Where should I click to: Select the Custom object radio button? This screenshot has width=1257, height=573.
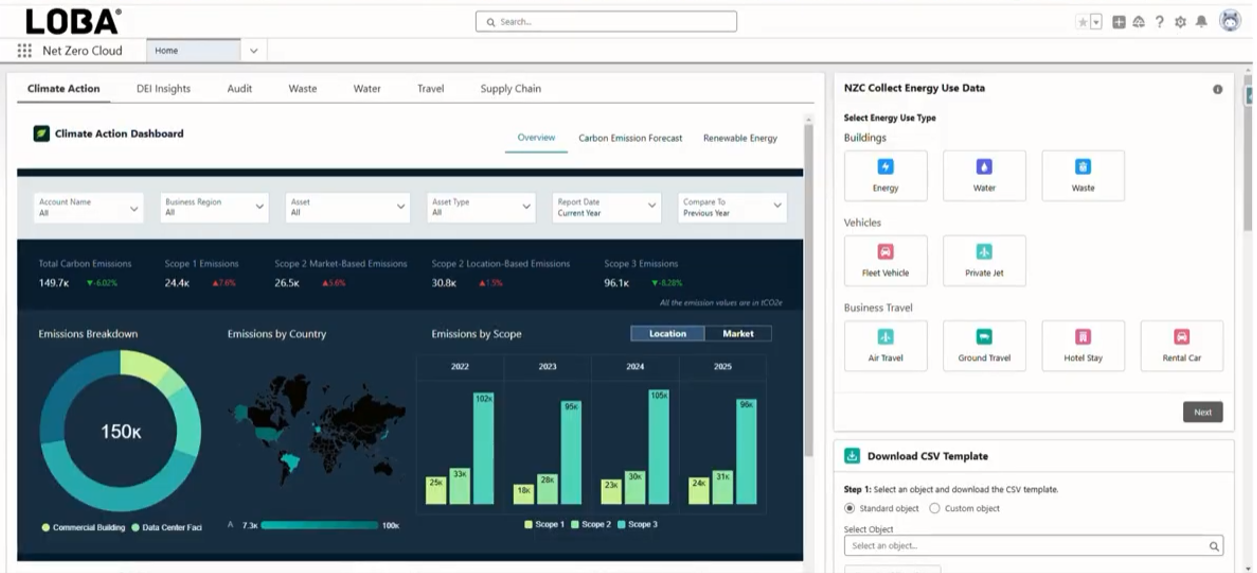coord(935,508)
